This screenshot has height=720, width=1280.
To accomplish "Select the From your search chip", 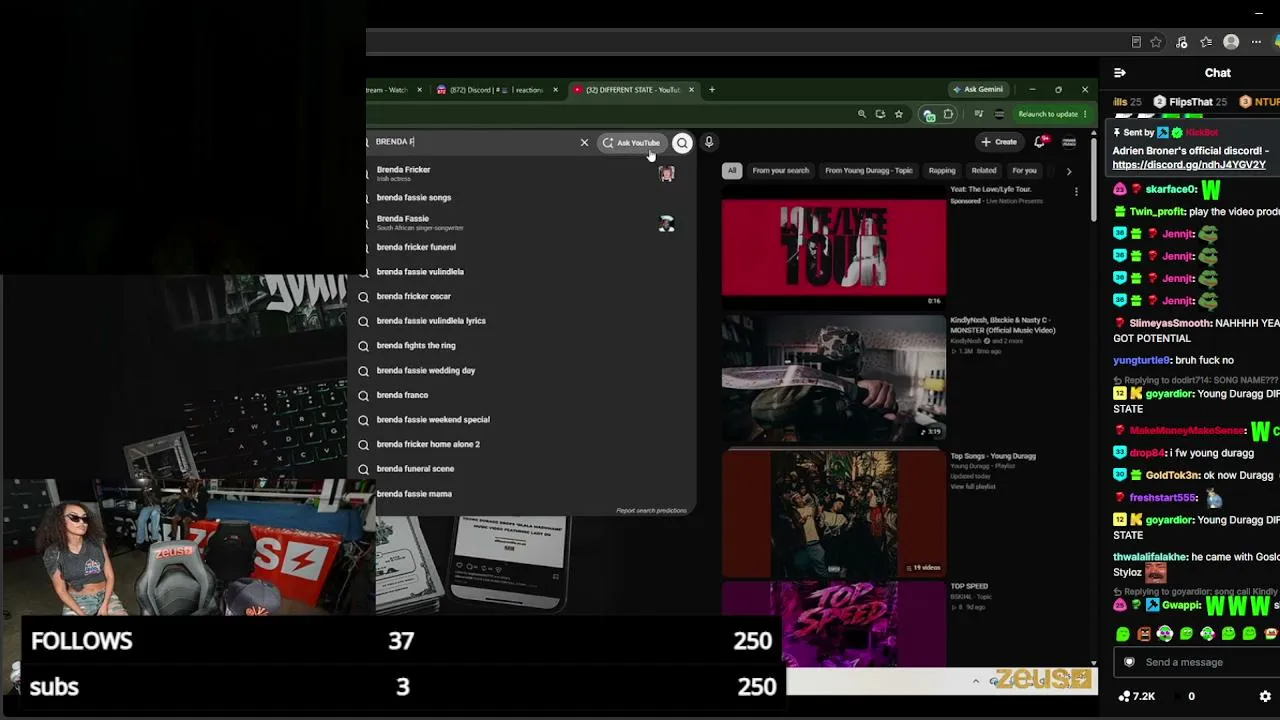I will (780, 171).
